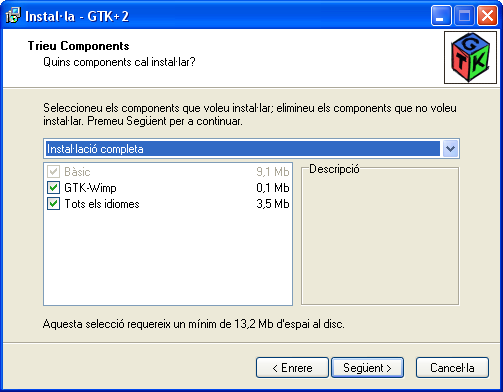Click the disabled maximize button
503x392 pixels.
(464, 16)
